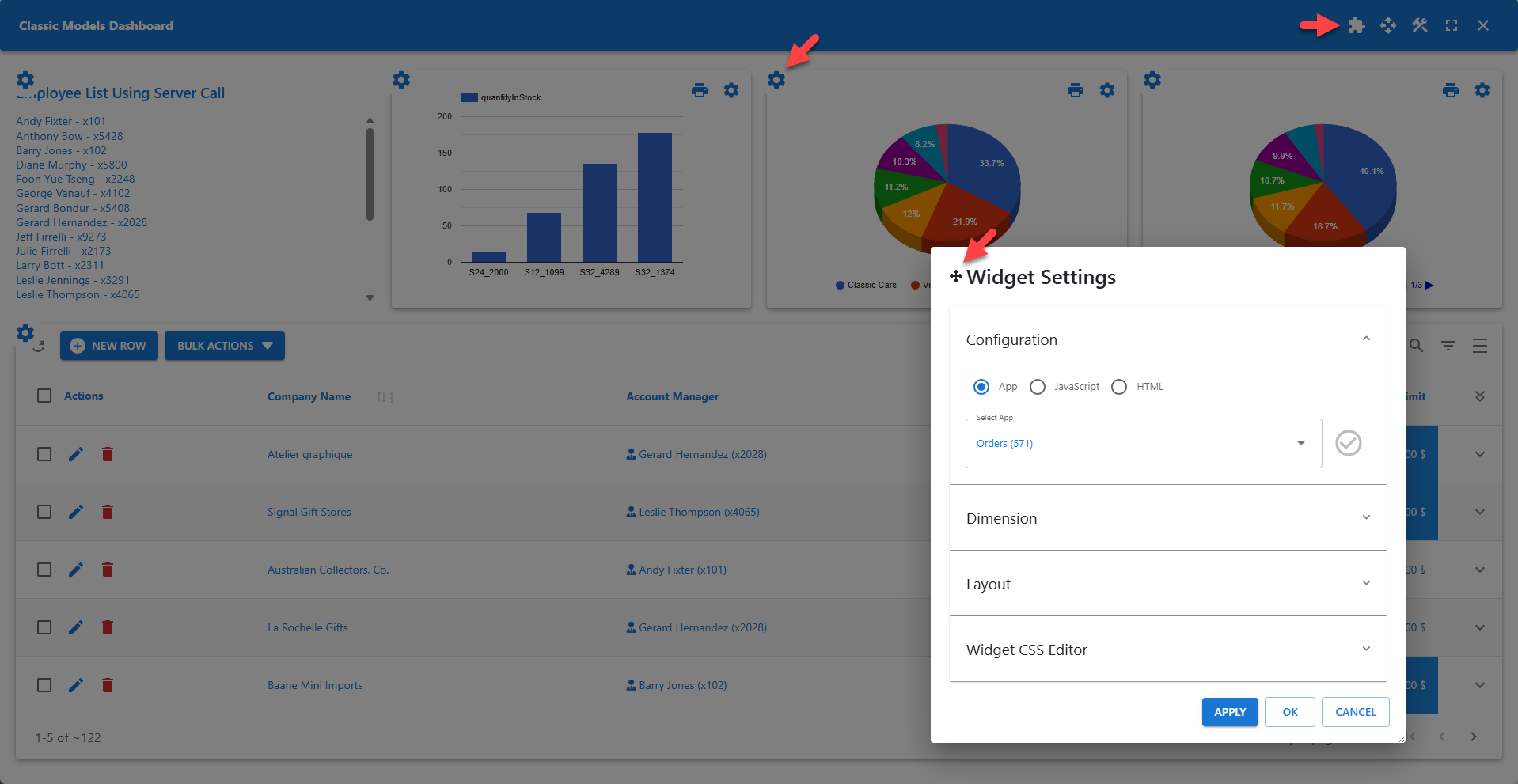Image resolution: width=1518 pixels, height=784 pixels.
Task: Open the widgets panel via puzzle icon
Action: (x=1356, y=25)
